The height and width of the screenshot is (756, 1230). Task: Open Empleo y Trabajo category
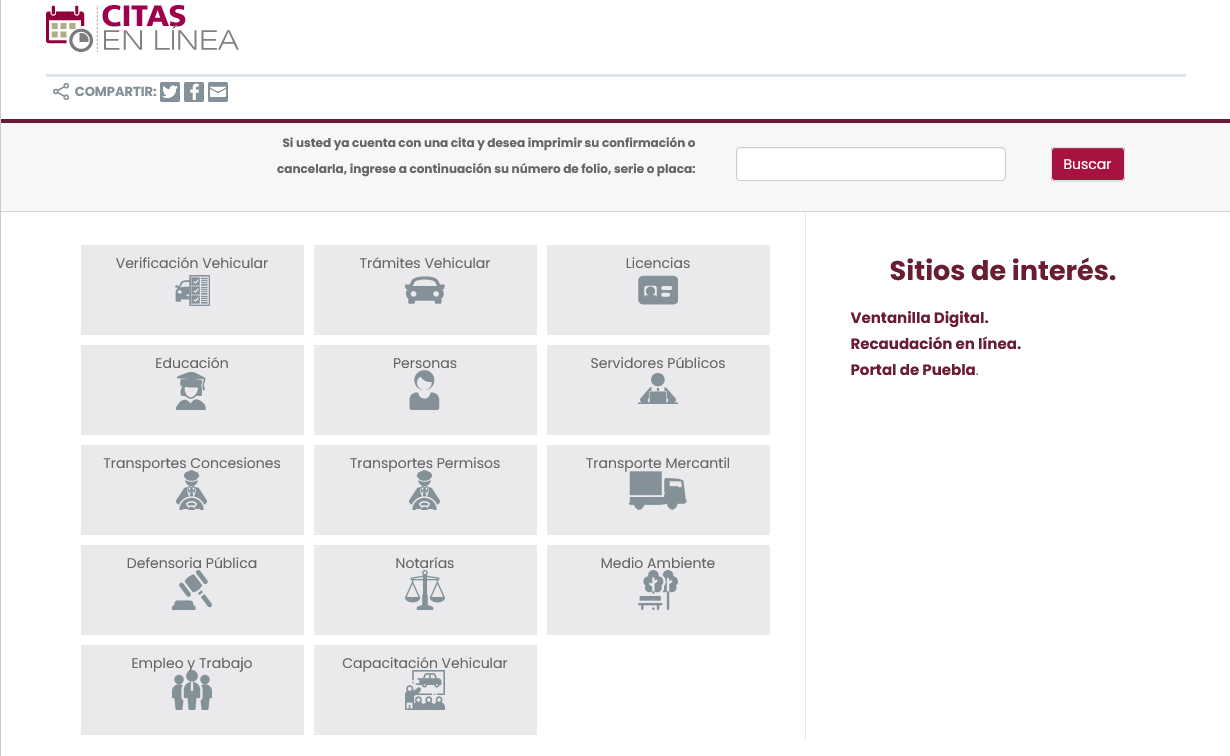(192, 690)
